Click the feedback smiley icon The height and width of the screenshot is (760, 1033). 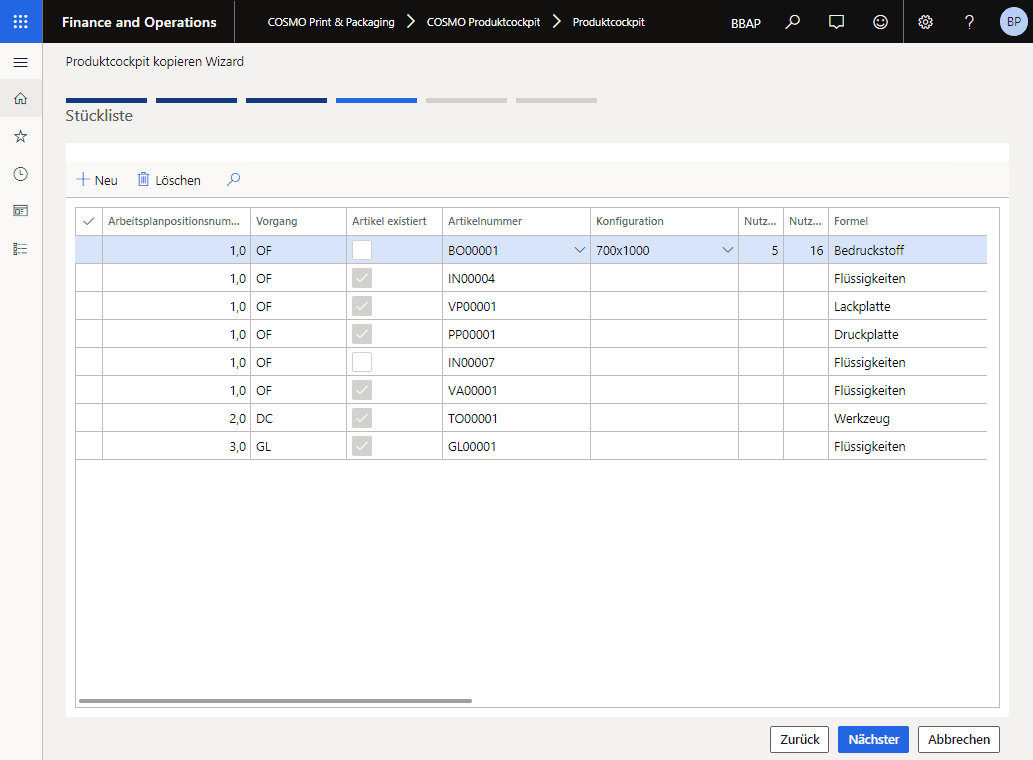(880, 22)
